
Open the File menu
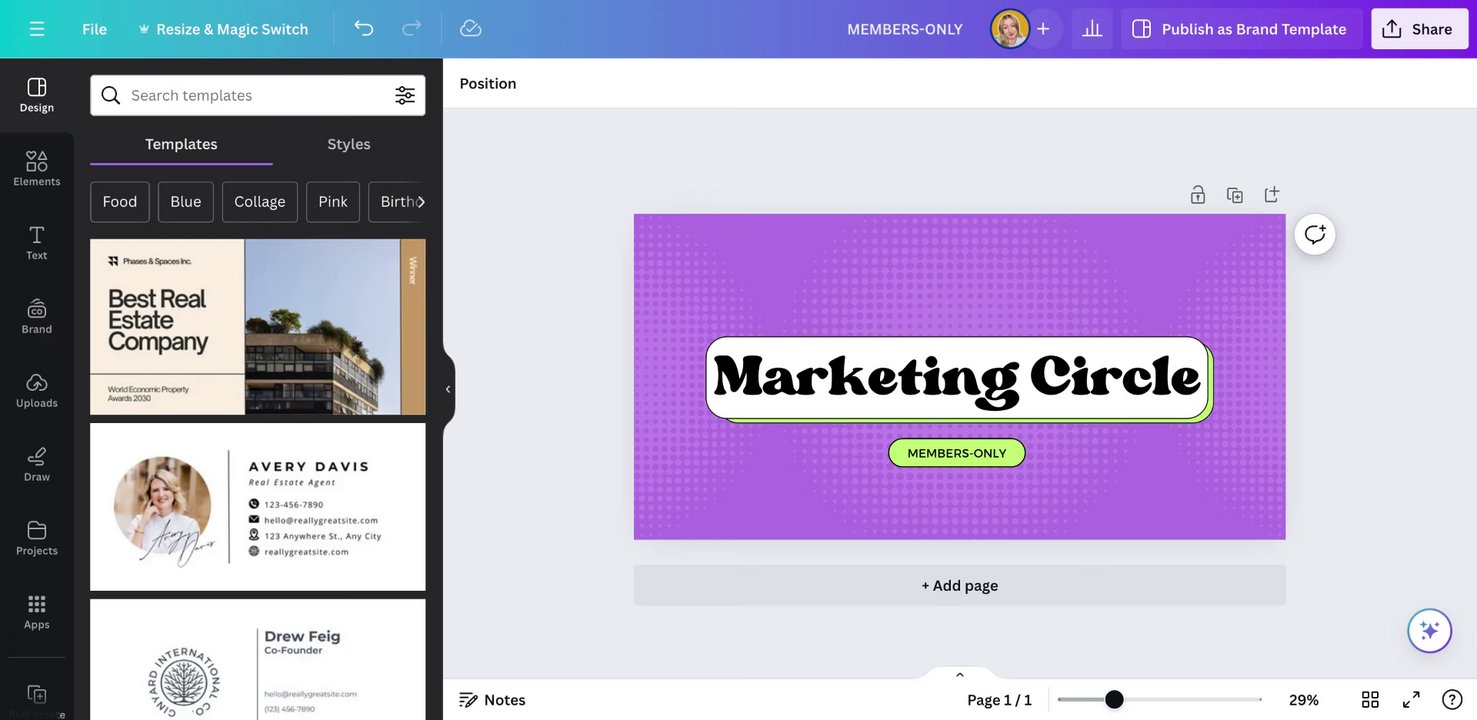coord(94,29)
